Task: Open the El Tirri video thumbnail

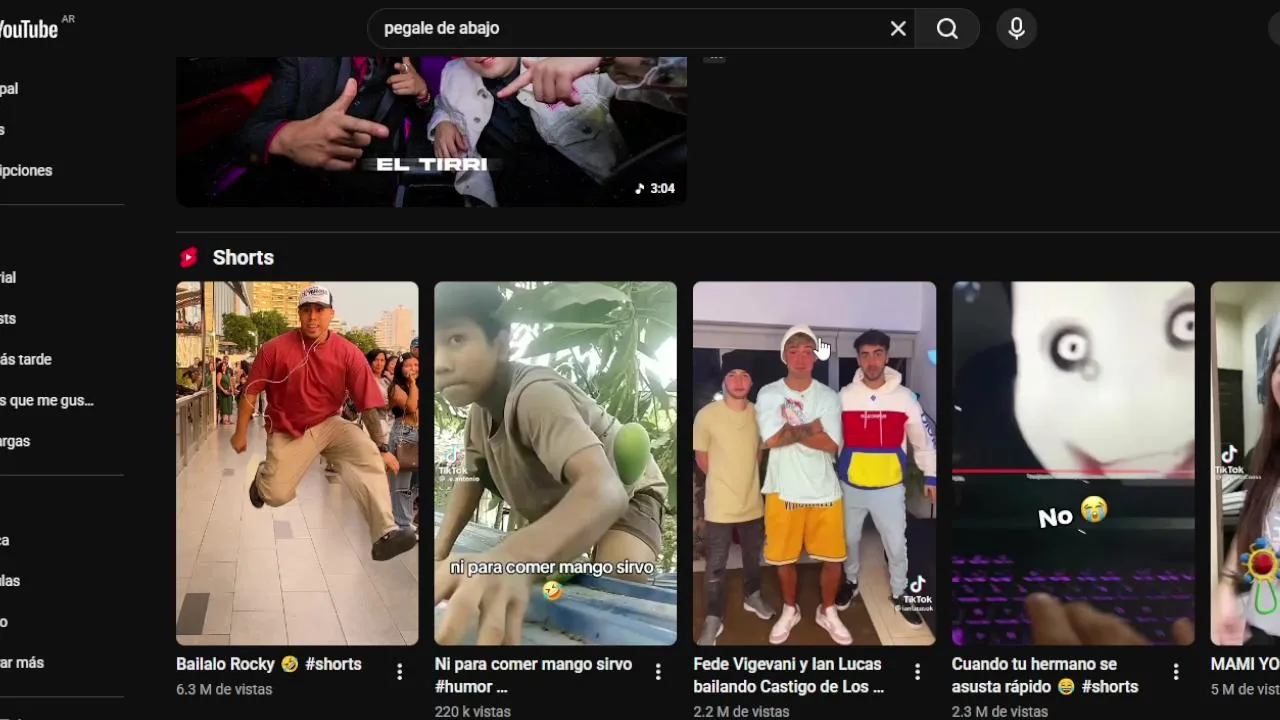Action: pos(431,131)
